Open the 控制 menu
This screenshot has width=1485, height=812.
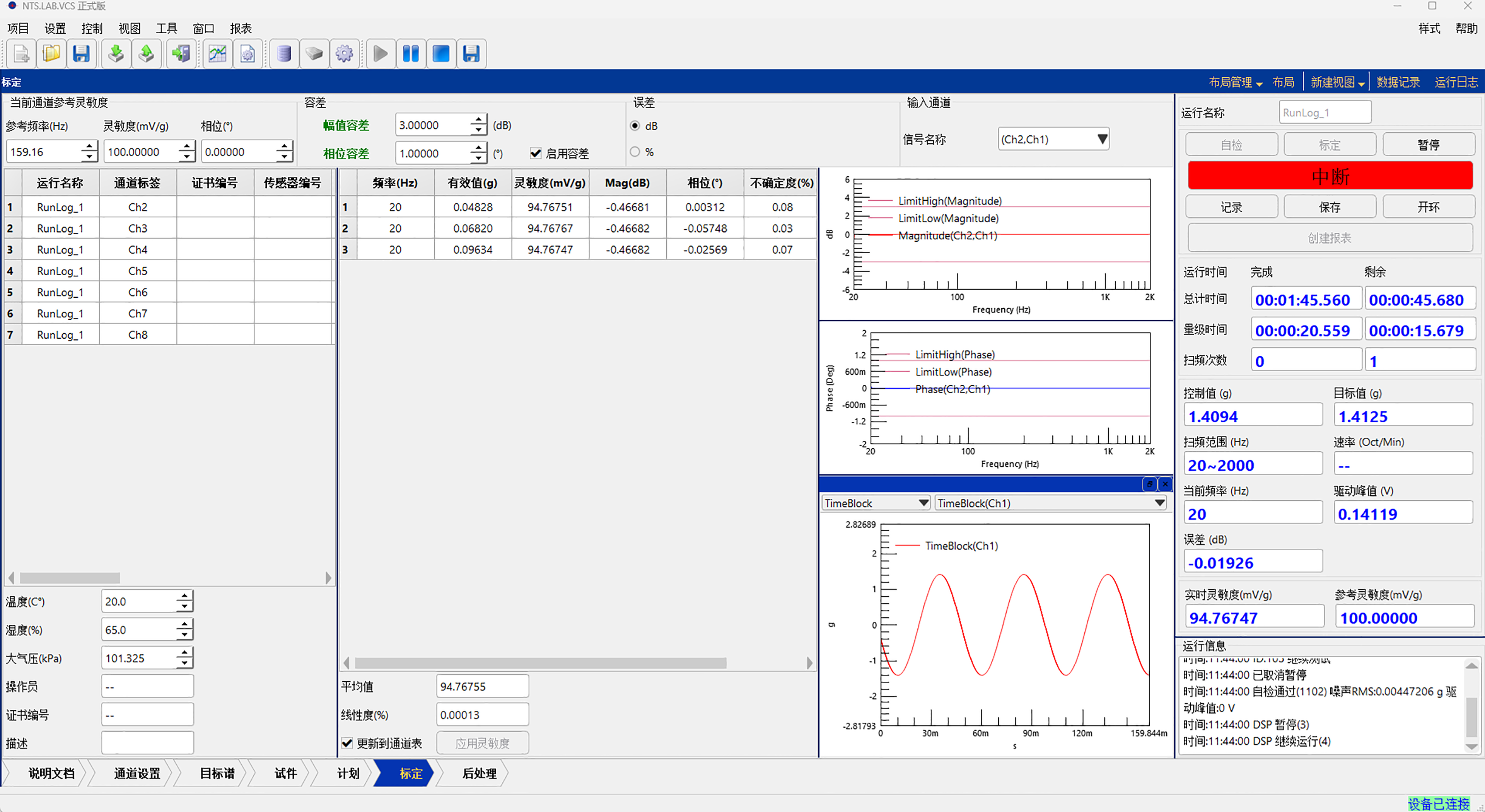coord(92,28)
